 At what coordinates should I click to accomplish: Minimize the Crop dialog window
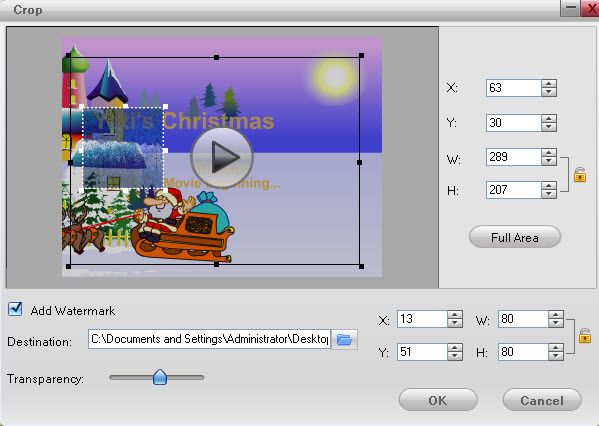tap(570, 8)
